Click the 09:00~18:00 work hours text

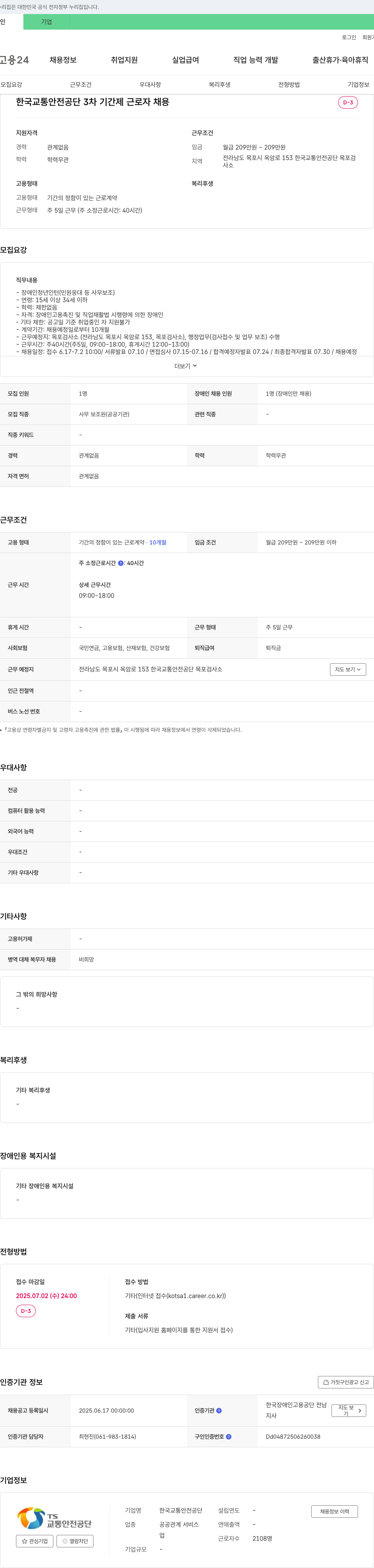96,595
